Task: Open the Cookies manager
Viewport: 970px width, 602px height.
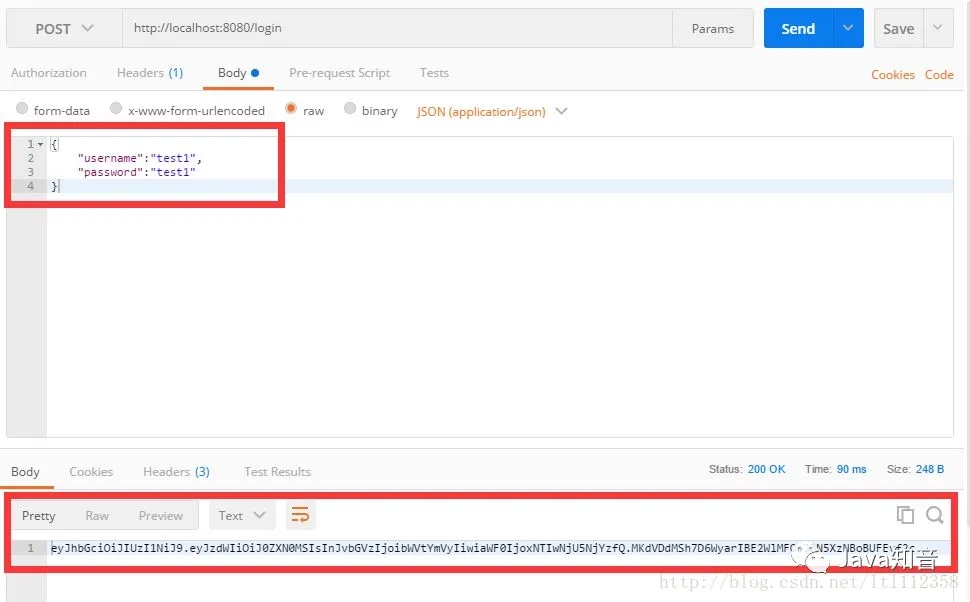Action: click(x=891, y=74)
